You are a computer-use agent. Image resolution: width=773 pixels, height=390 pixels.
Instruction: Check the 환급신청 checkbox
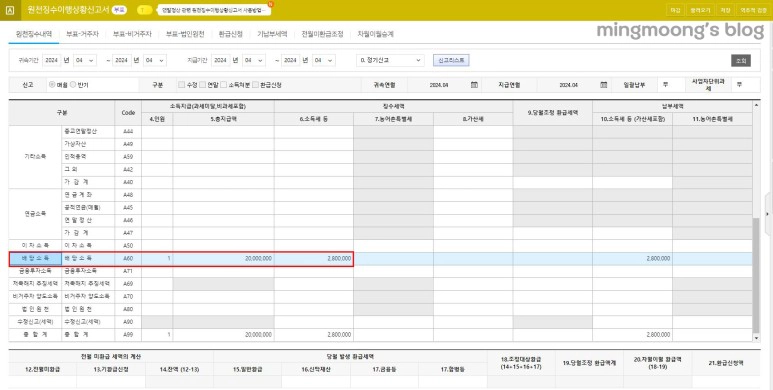[255, 85]
